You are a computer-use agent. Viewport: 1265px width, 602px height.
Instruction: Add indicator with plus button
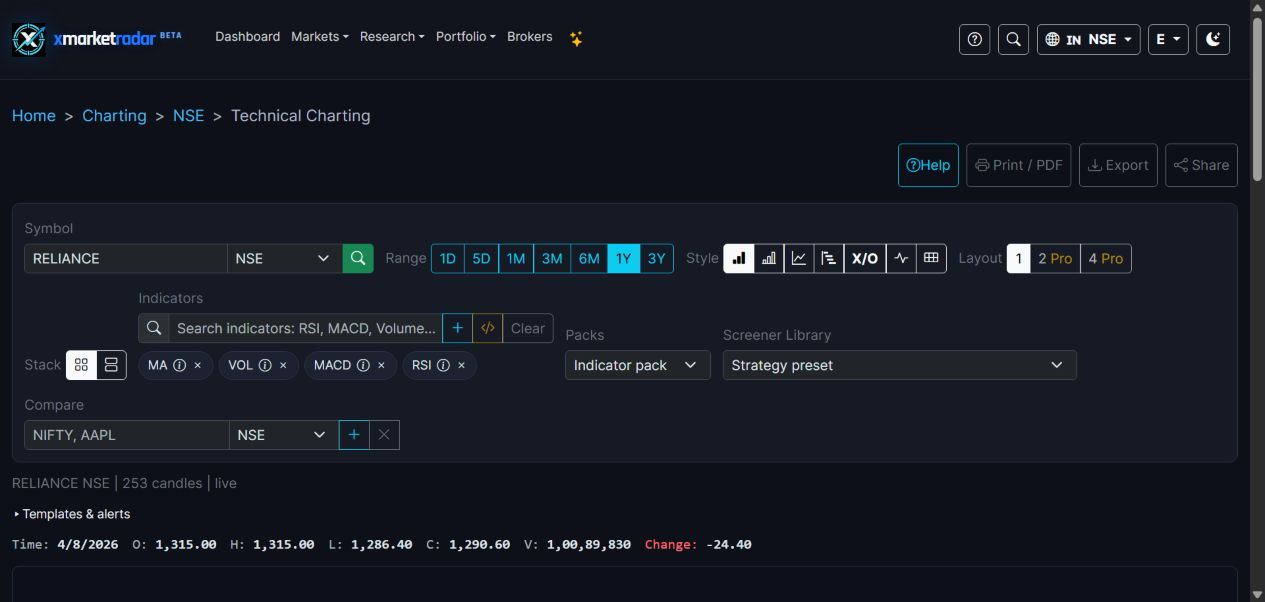(457, 328)
